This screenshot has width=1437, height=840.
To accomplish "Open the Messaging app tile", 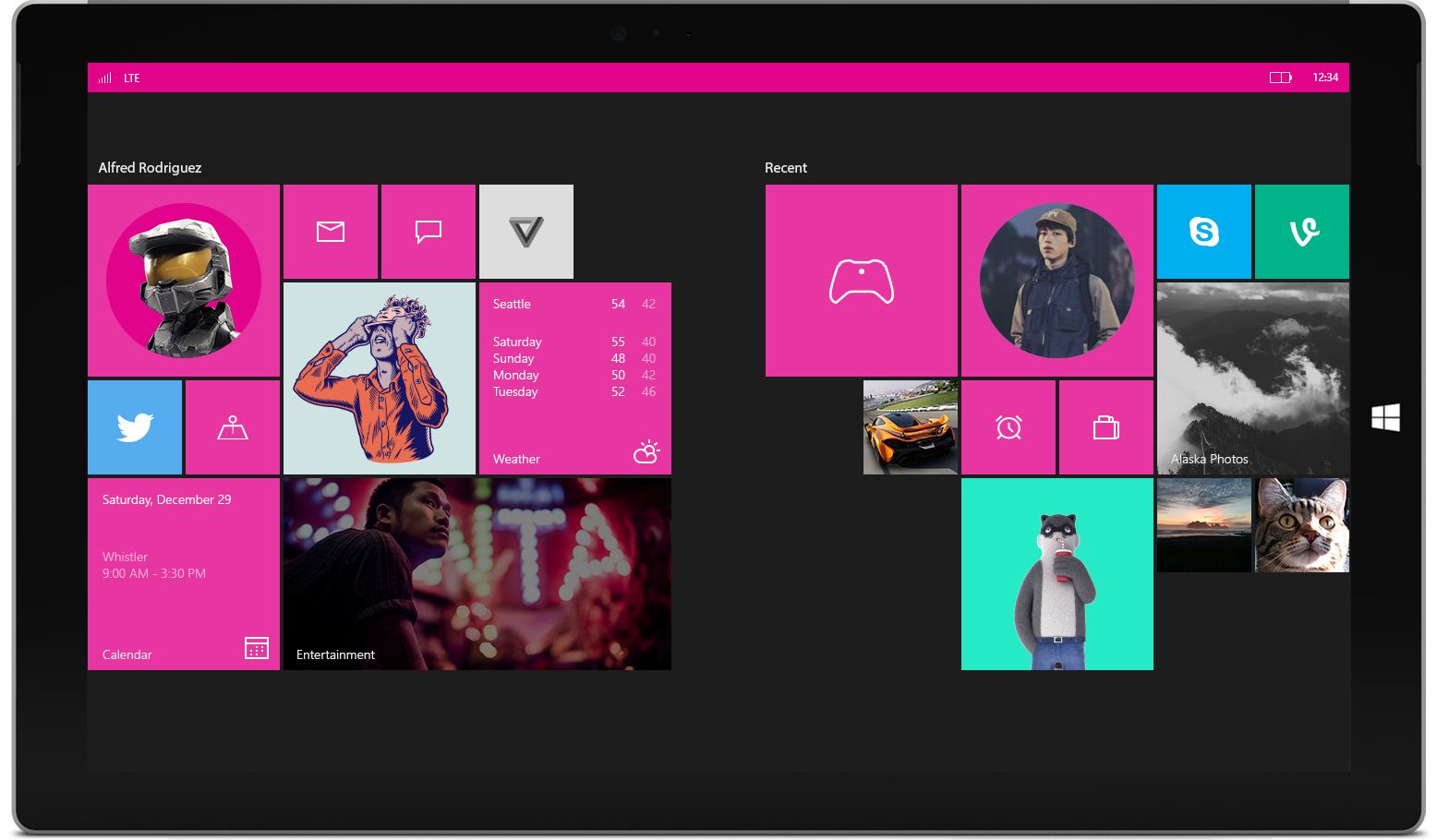I will click(x=429, y=231).
